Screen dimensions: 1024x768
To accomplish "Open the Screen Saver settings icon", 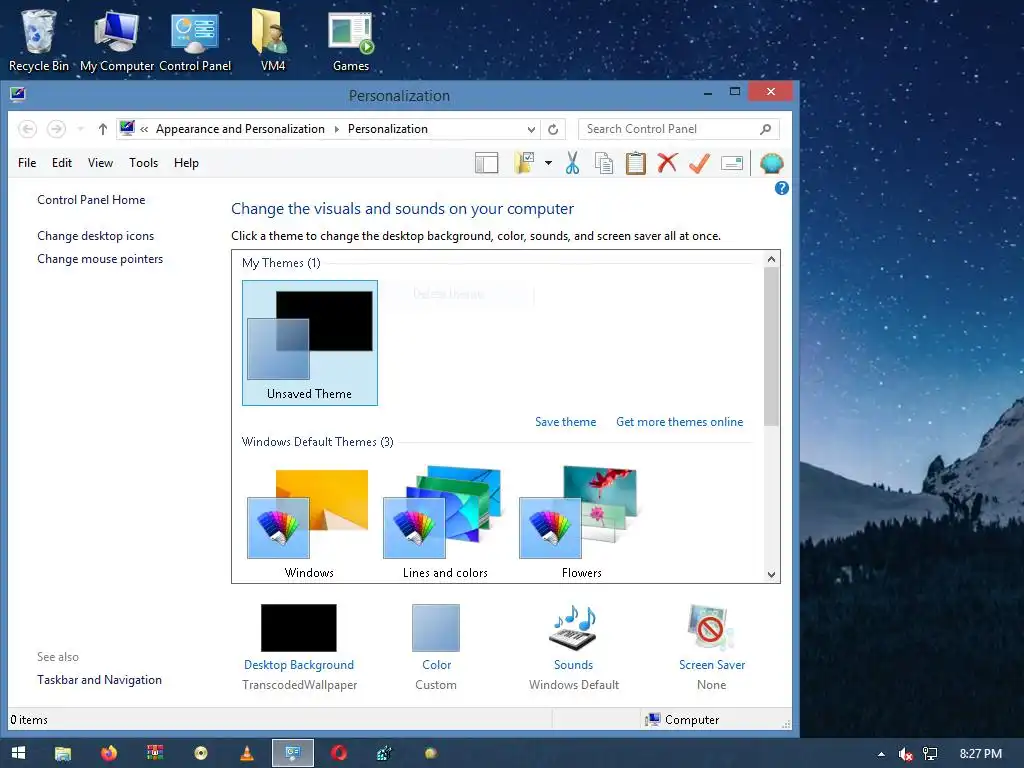I will 711,628.
